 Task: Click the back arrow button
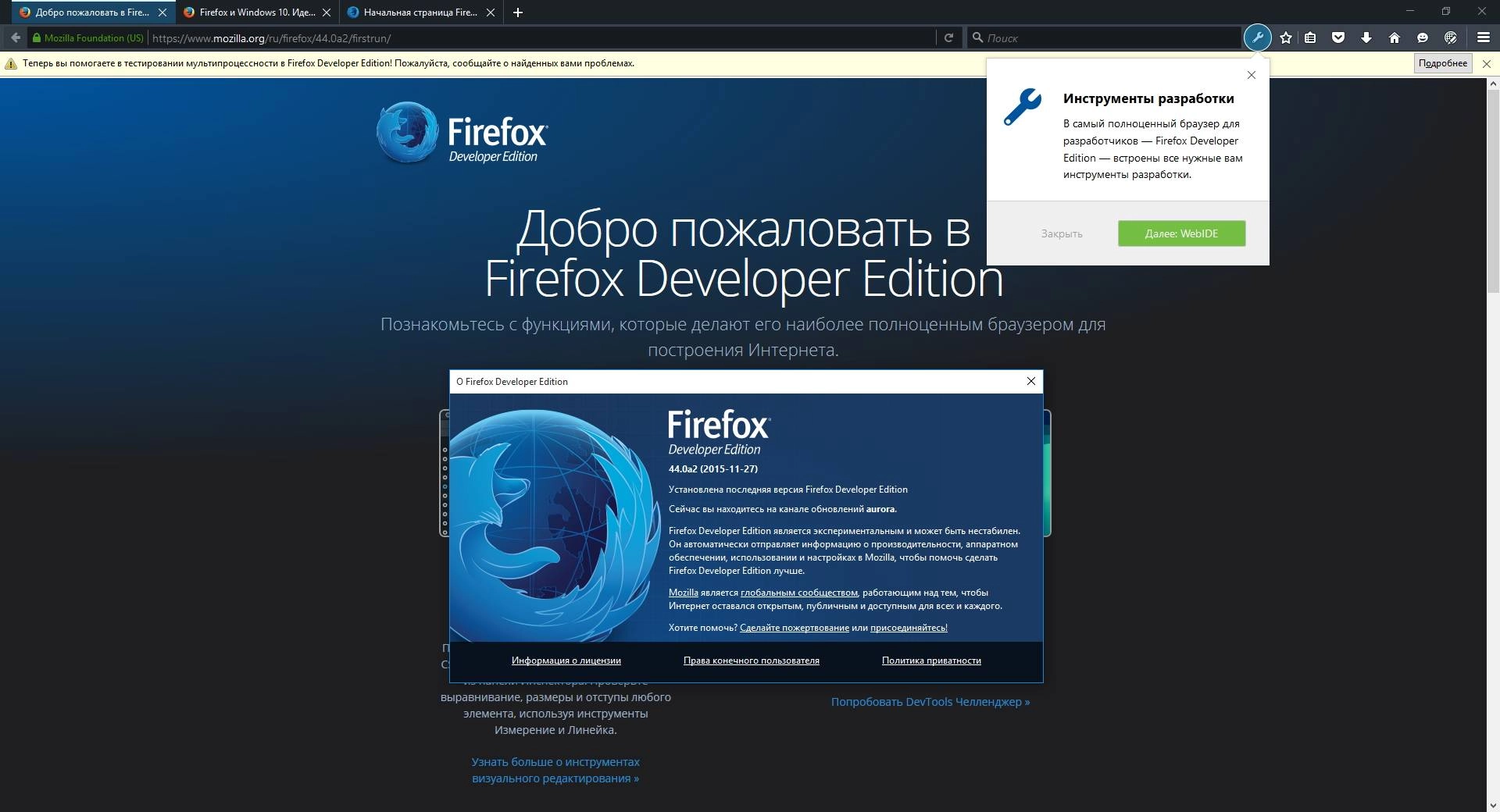pos(15,37)
